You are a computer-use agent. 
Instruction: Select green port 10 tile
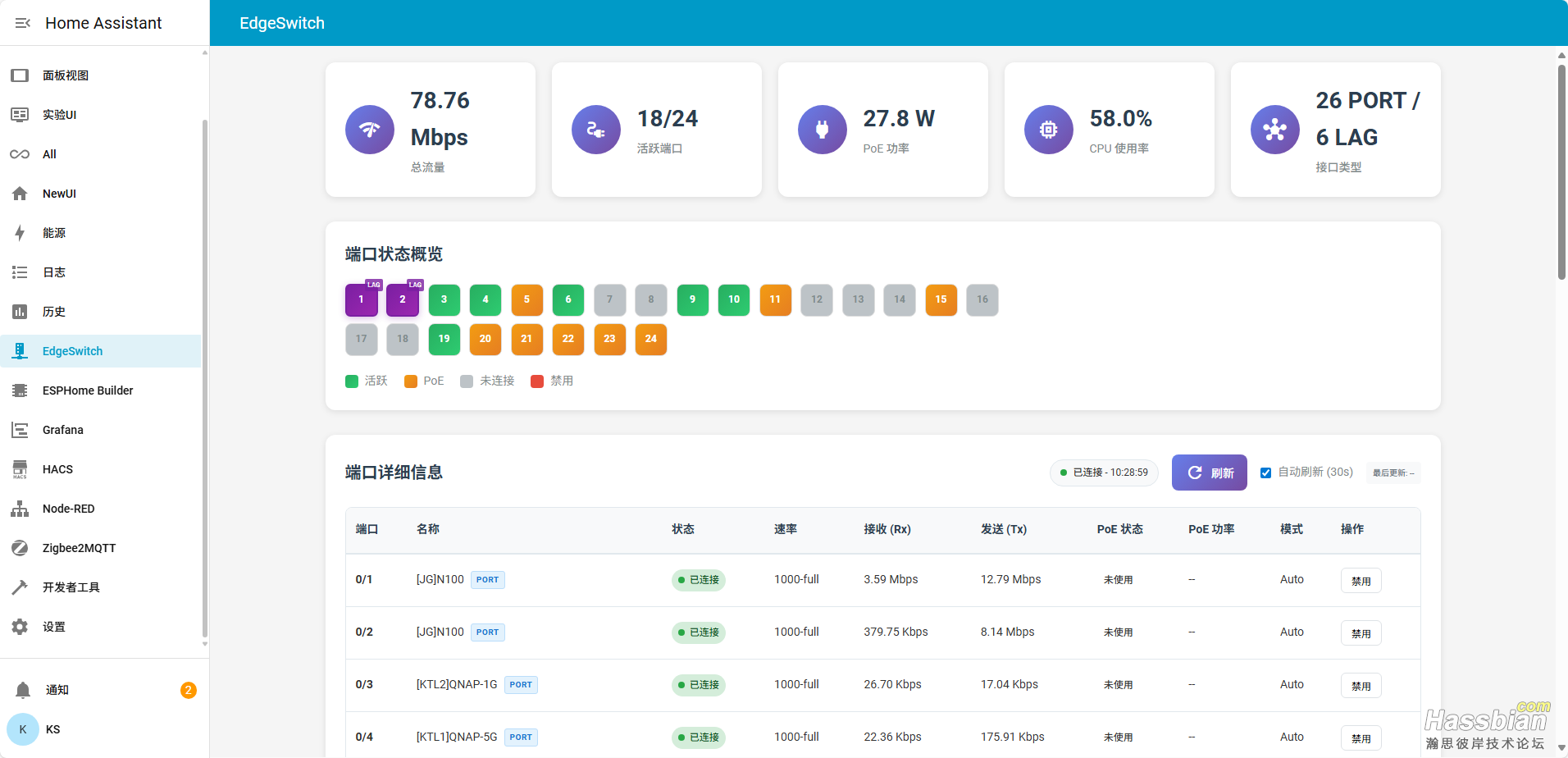coord(734,299)
